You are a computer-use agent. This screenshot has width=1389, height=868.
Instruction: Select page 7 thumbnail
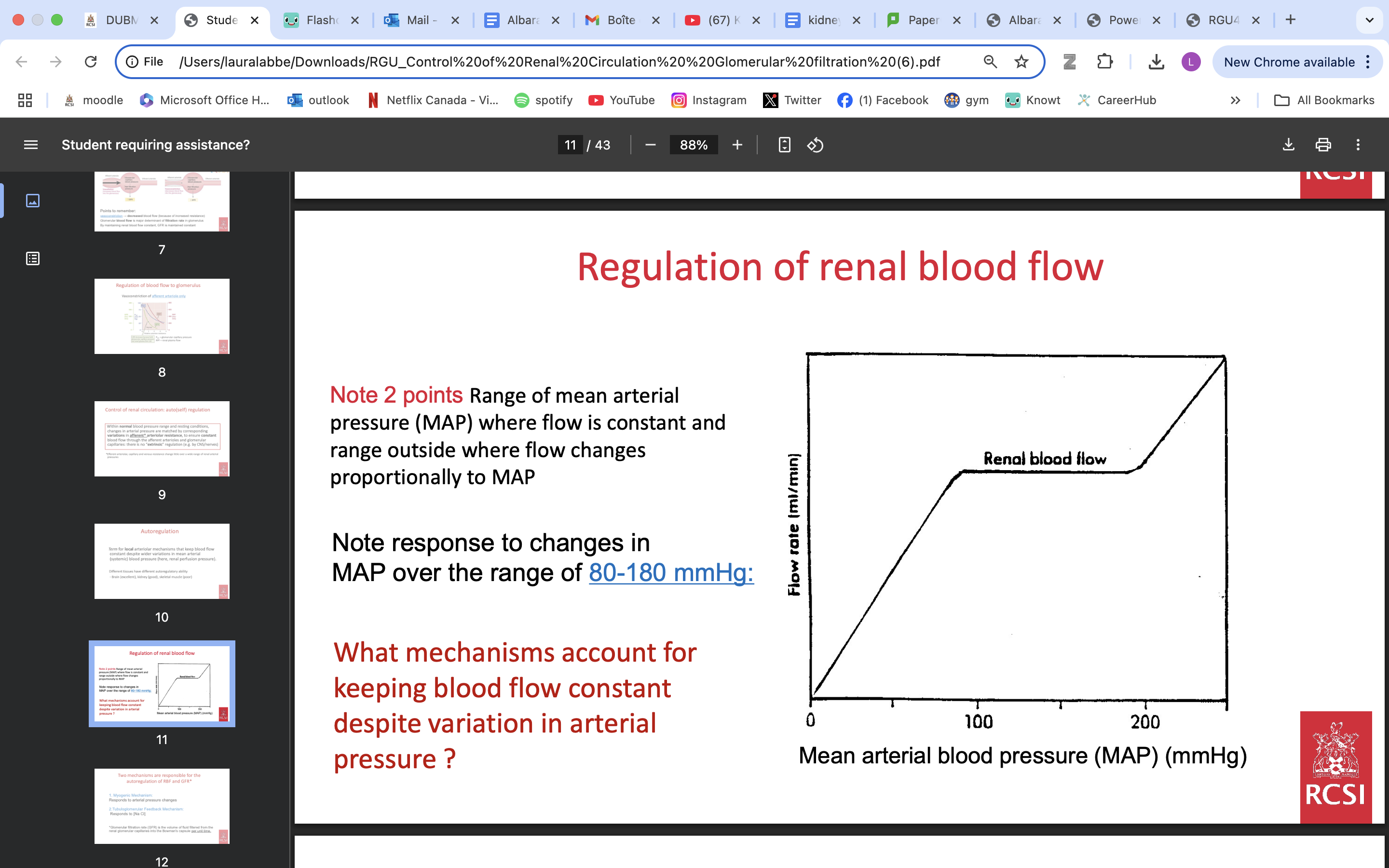(162, 201)
